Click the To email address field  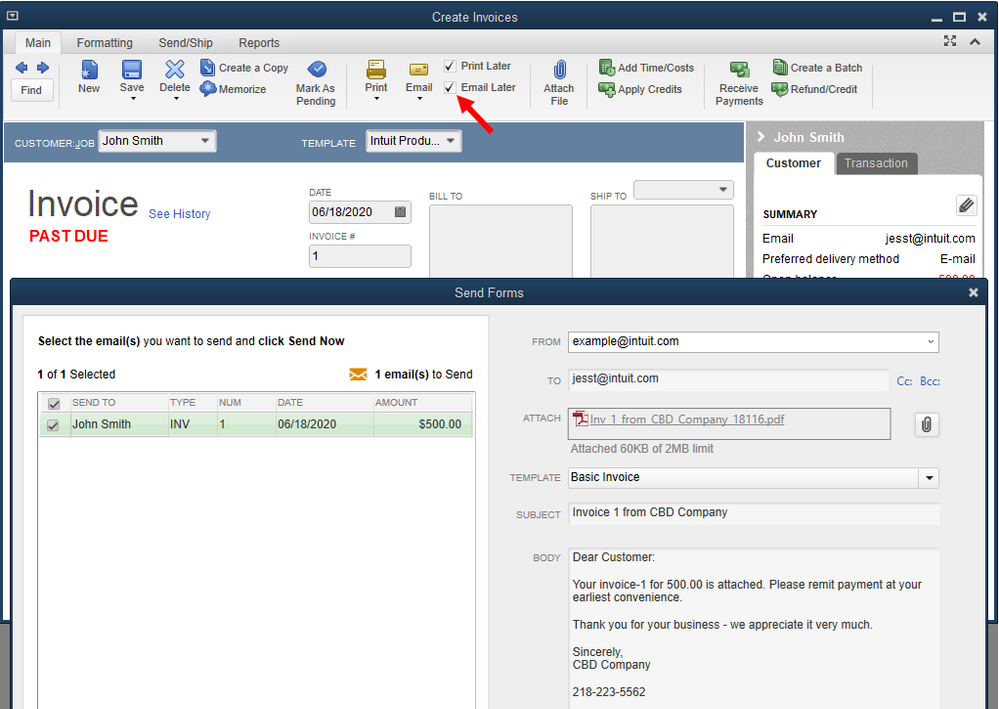[728, 378]
